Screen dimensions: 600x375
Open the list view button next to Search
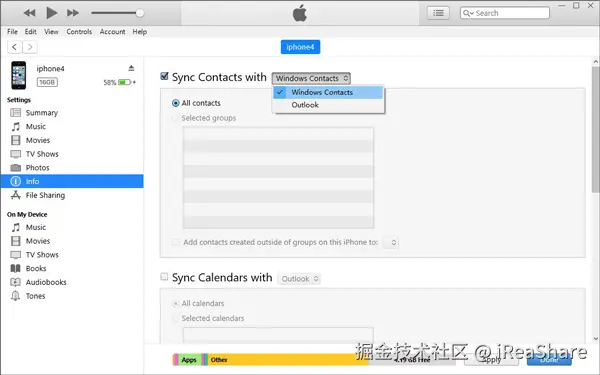(x=438, y=13)
